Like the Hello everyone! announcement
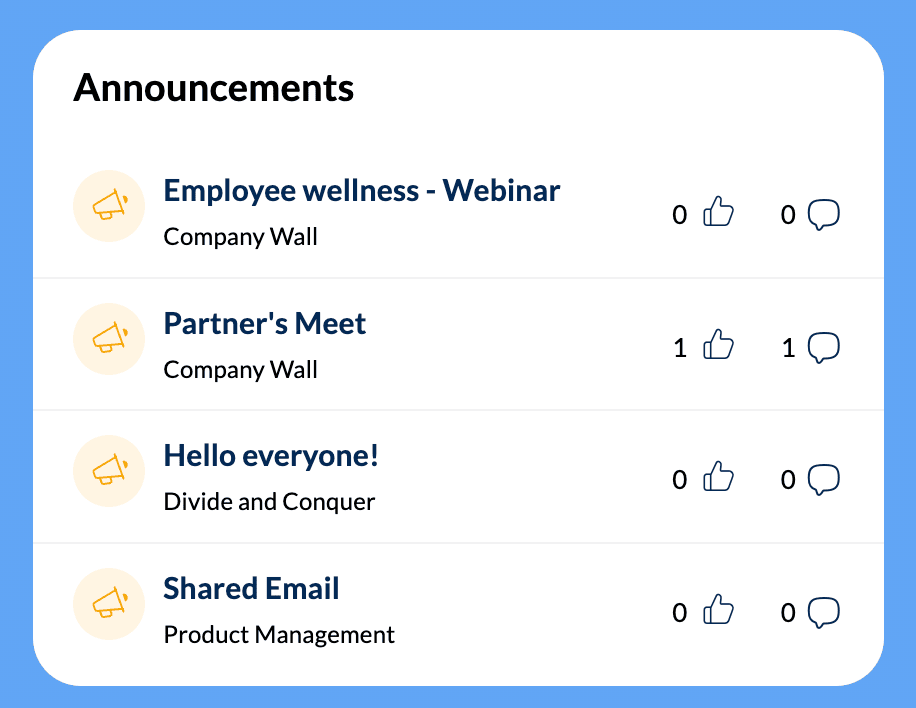Image resolution: width=916 pixels, height=708 pixels. [x=718, y=478]
